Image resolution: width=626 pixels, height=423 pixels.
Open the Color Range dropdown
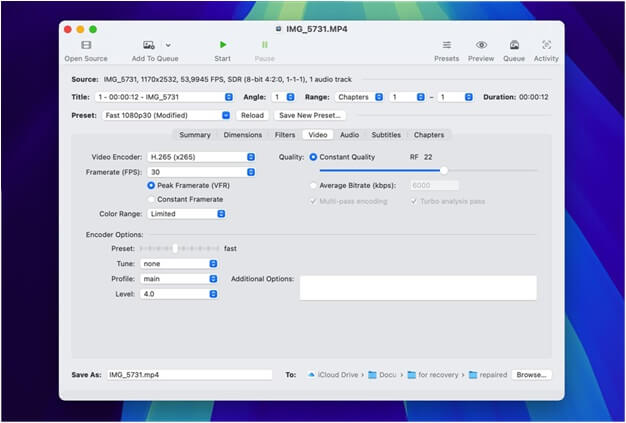click(x=186, y=214)
